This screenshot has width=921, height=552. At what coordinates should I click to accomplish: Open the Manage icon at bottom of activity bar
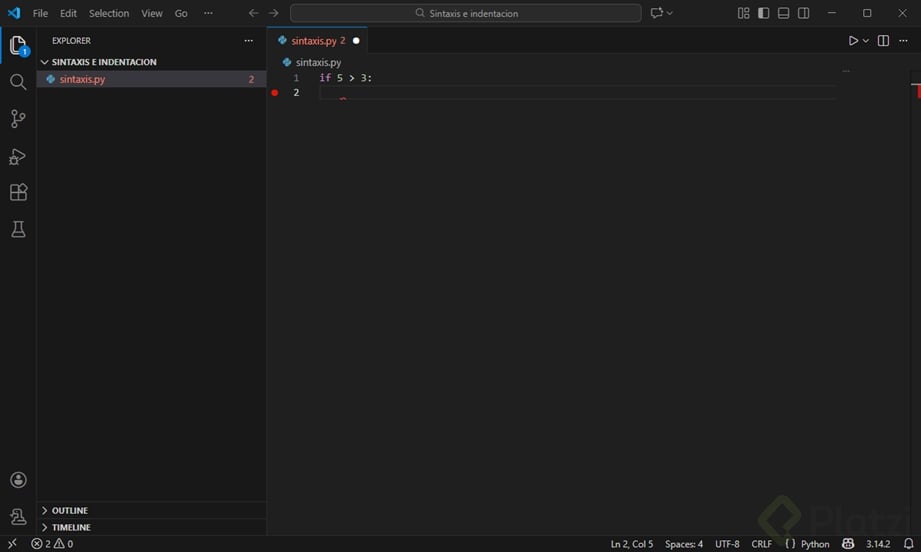pyautogui.click(x=18, y=516)
